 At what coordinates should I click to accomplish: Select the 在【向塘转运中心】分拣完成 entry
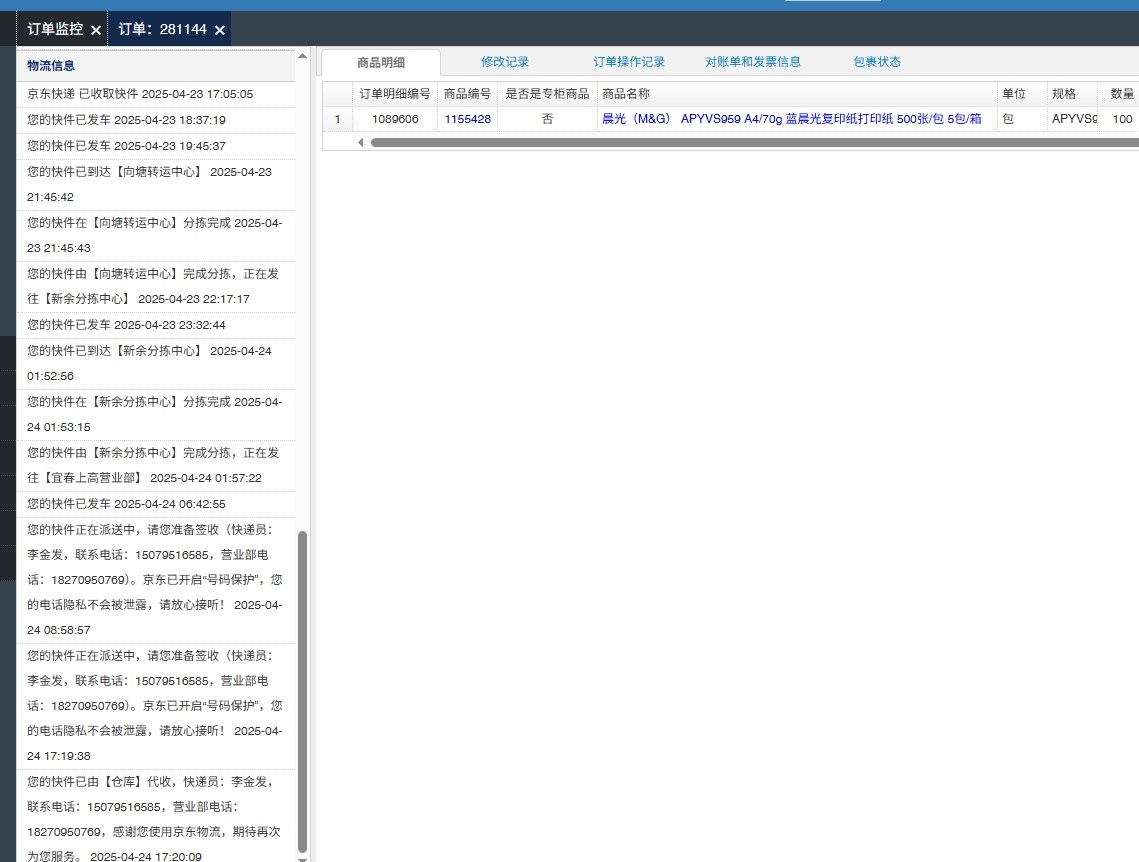pos(156,235)
